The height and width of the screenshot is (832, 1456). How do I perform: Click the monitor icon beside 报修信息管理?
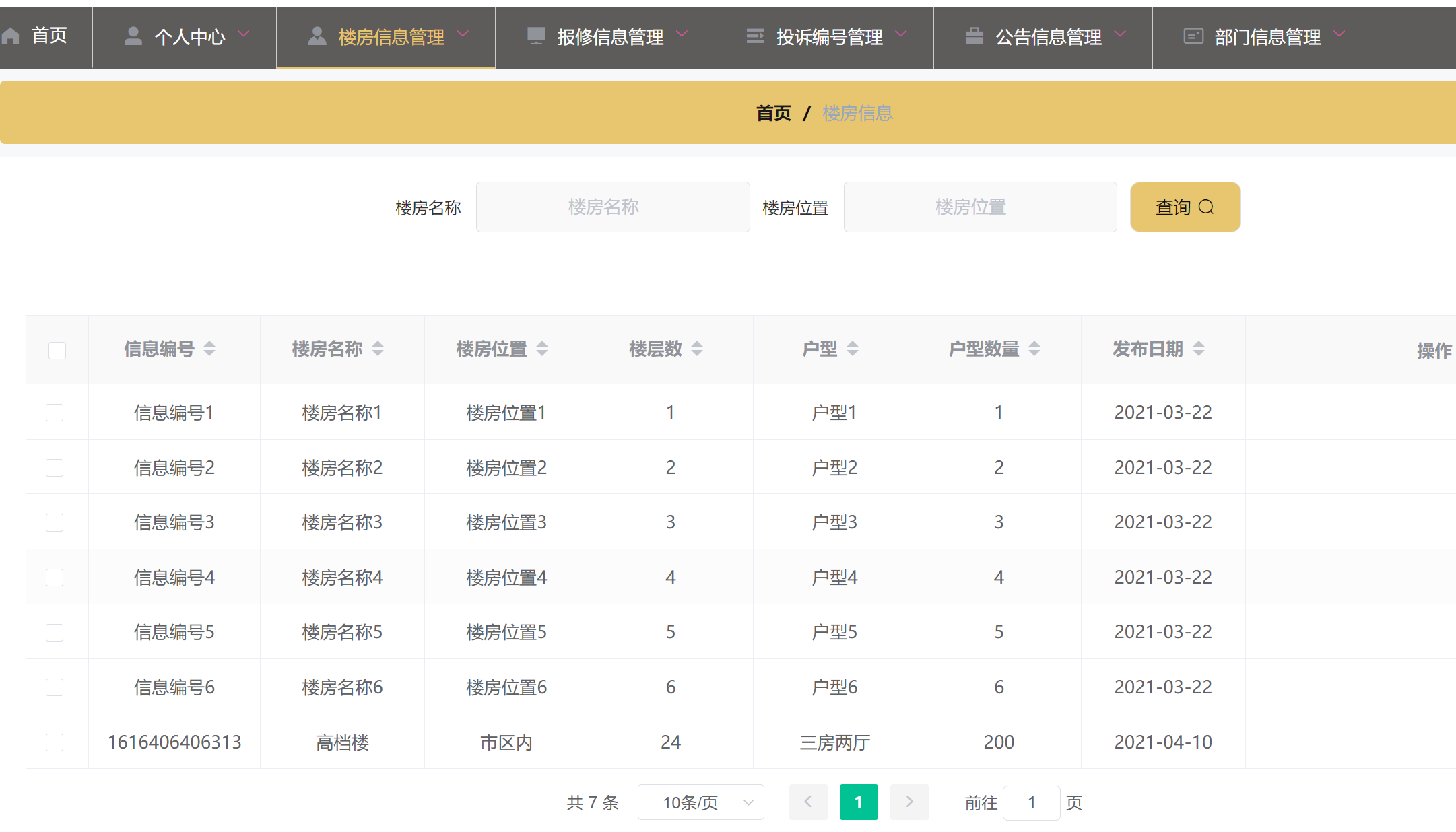point(536,36)
